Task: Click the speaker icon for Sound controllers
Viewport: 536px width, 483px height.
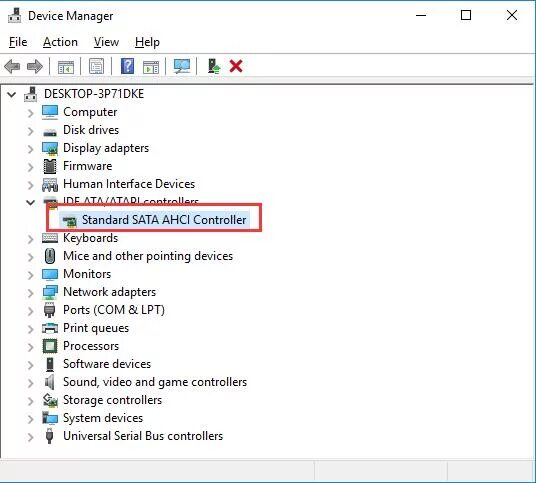Action: tap(50, 382)
